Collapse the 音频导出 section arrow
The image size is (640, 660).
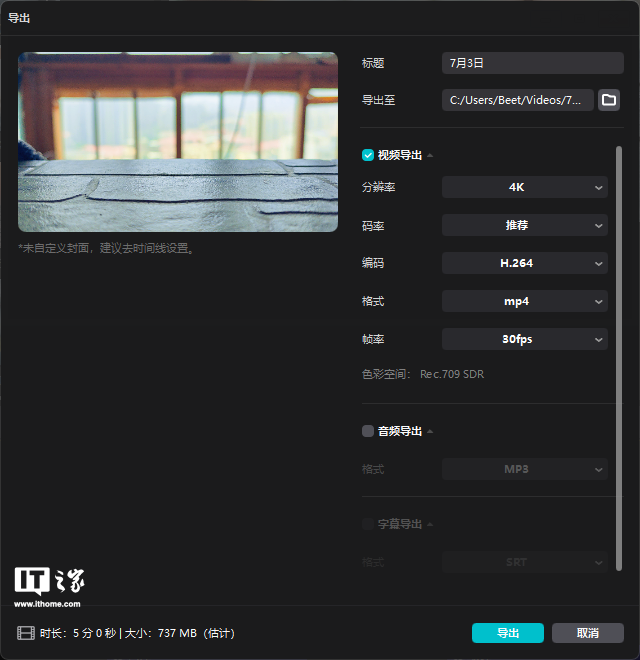click(431, 432)
